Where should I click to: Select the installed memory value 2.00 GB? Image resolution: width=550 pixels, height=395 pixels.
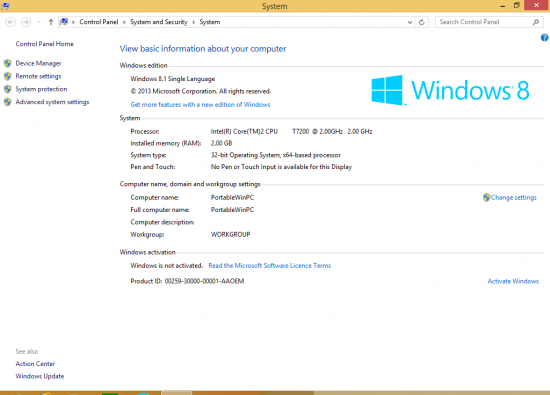pos(221,143)
